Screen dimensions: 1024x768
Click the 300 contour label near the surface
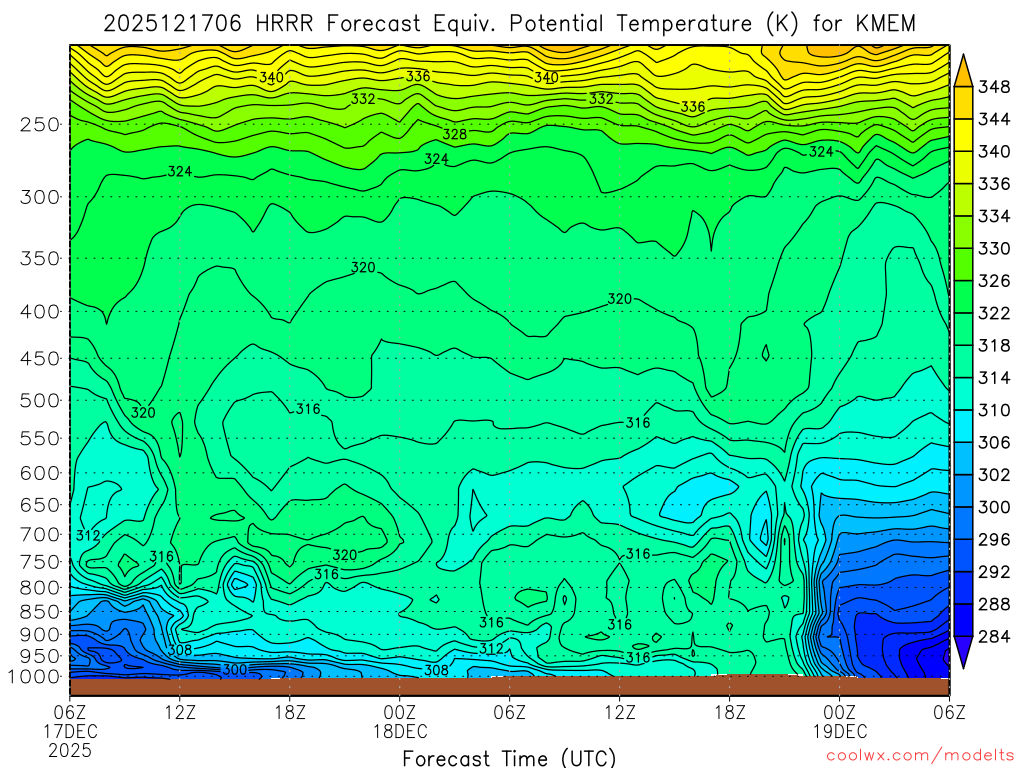pos(234,669)
